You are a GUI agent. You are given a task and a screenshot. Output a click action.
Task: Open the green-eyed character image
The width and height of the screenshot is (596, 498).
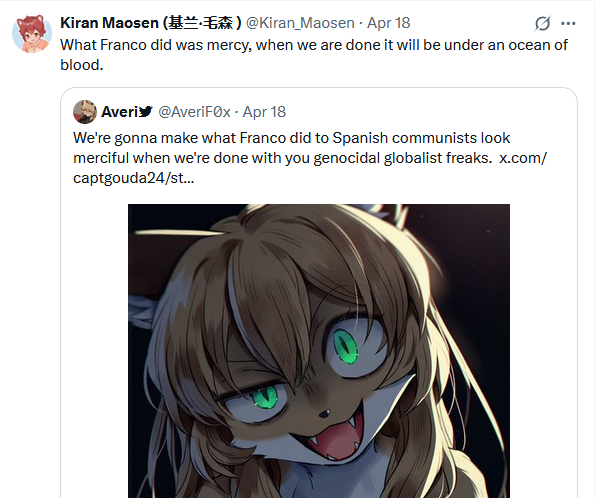coord(319,351)
